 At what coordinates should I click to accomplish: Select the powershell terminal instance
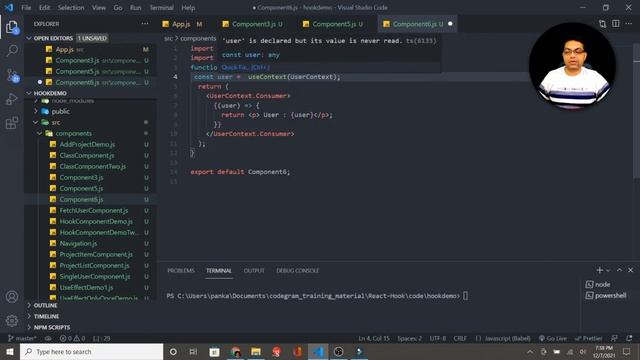[x=607, y=296]
